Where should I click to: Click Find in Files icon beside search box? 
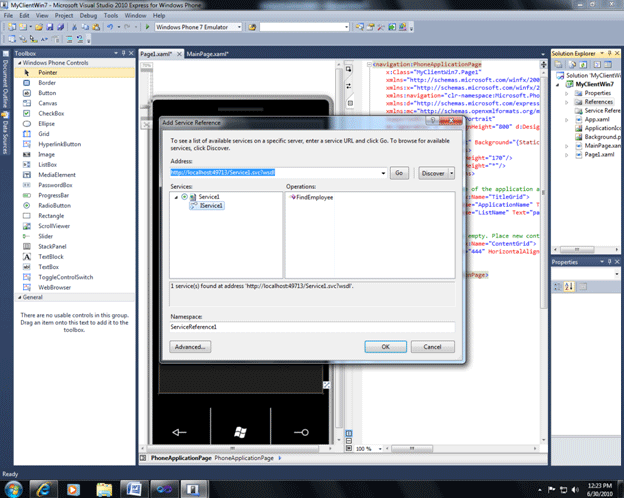pyautogui.click(x=252, y=27)
